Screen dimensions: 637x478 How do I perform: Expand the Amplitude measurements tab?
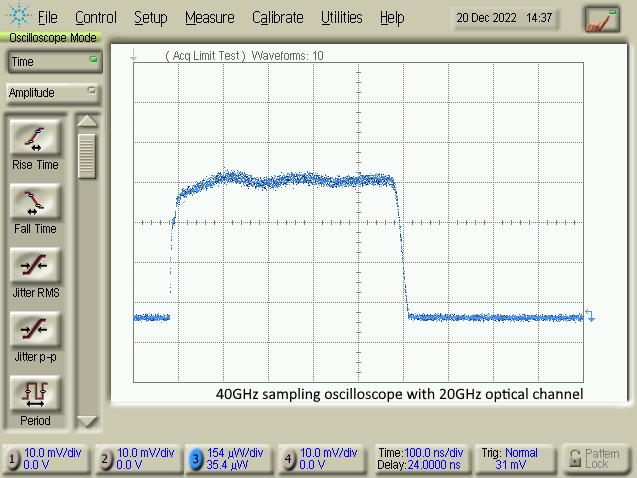(53, 93)
